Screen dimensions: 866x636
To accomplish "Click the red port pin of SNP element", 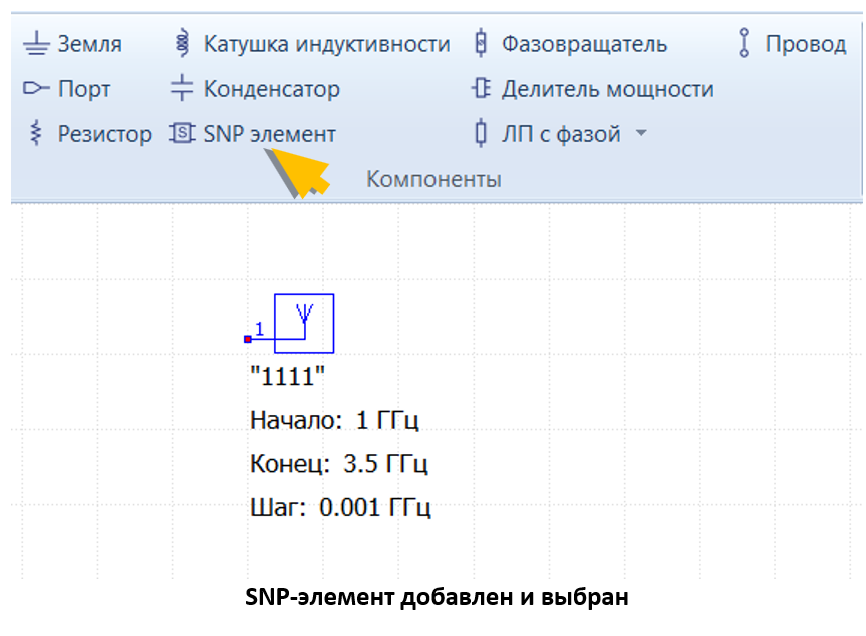I will tap(248, 339).
